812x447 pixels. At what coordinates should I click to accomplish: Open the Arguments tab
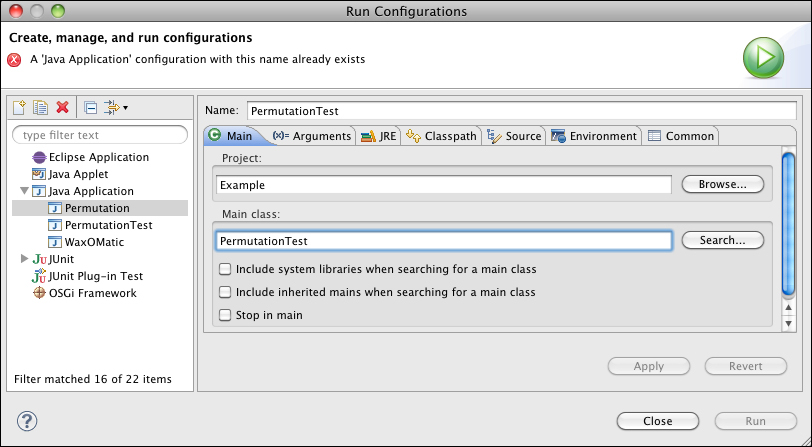click(312, 136)
